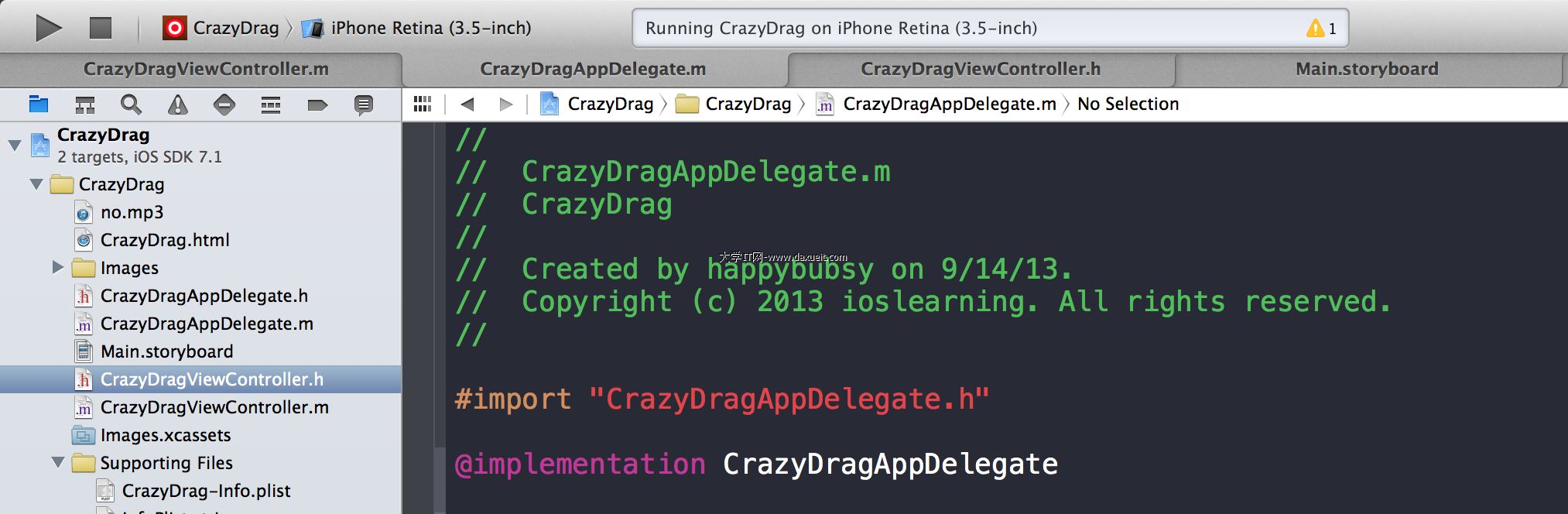
Task: Expand the Images folder disclosure triangle
Action: point(58,267)
